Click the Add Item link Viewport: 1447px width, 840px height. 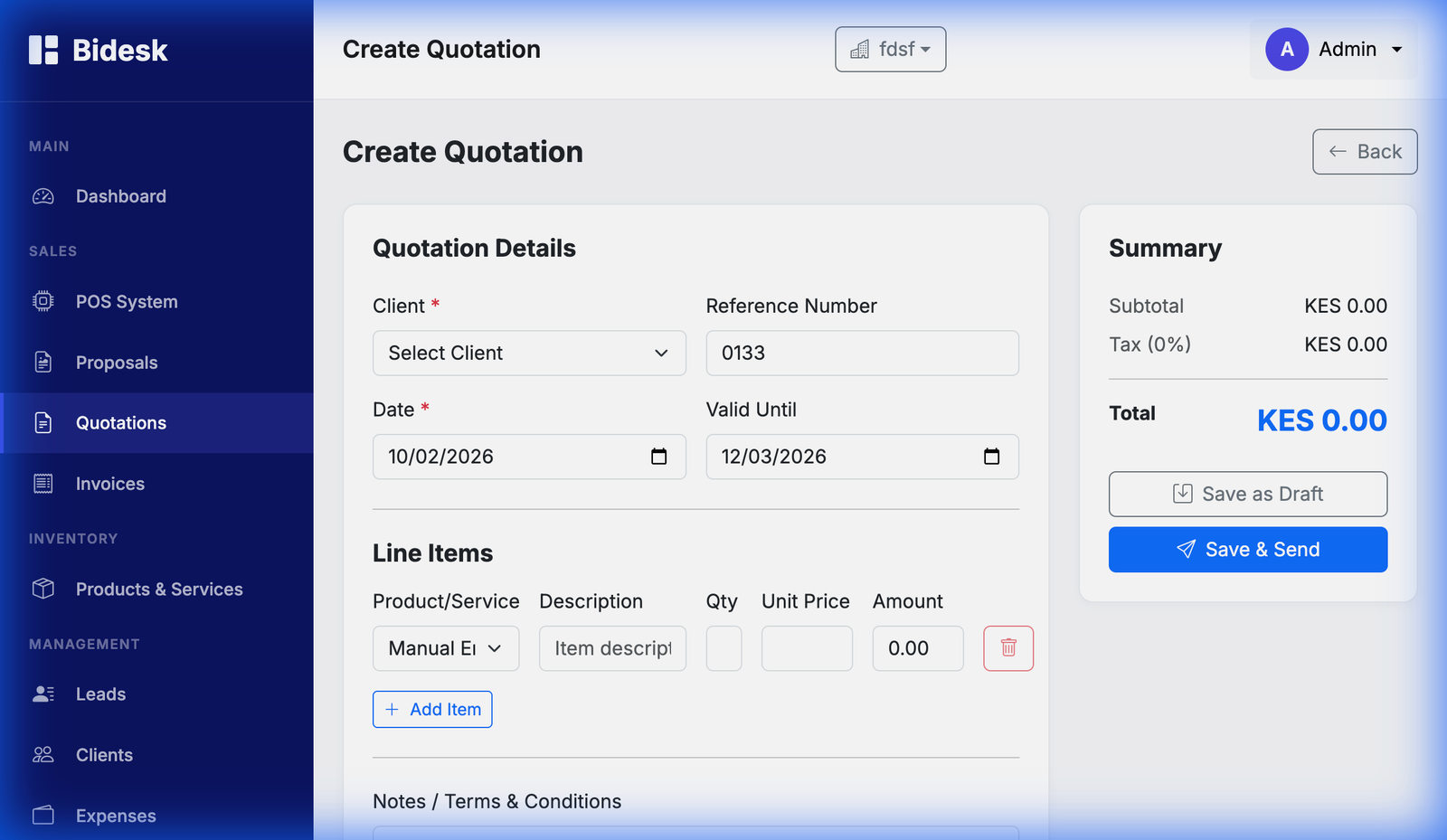point(432,709)
